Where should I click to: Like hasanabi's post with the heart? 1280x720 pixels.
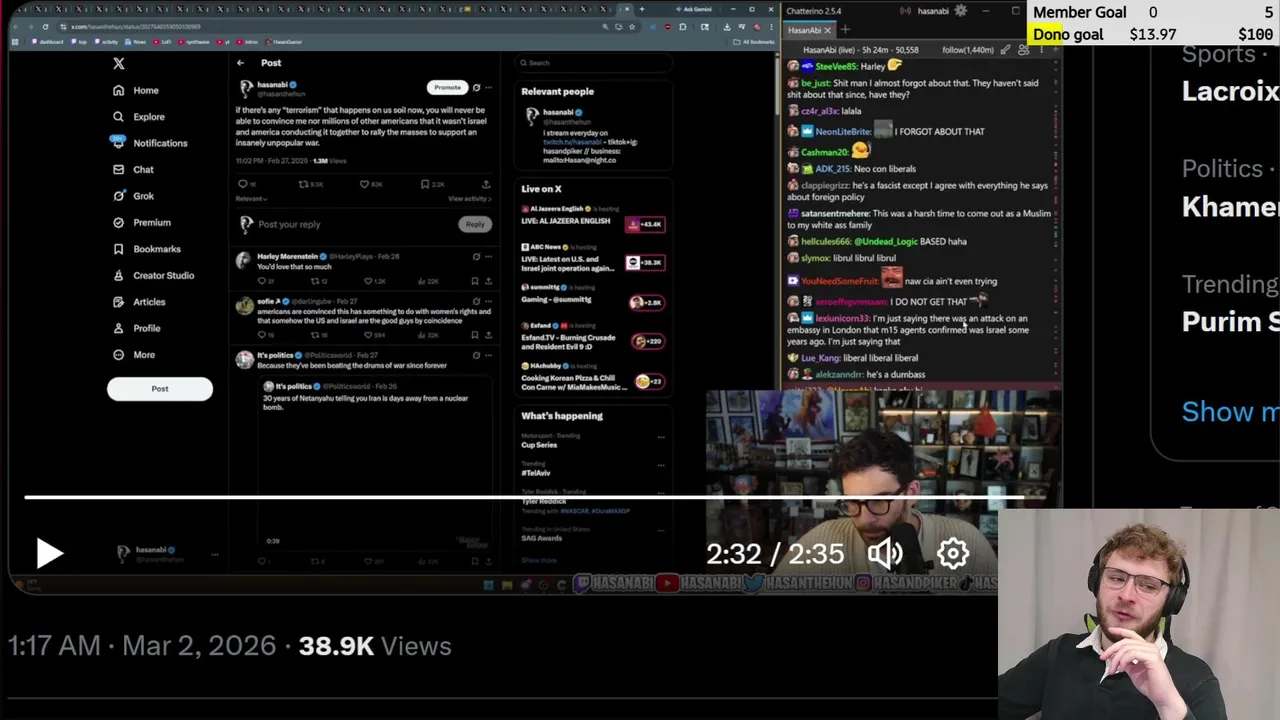click(365, 184)
